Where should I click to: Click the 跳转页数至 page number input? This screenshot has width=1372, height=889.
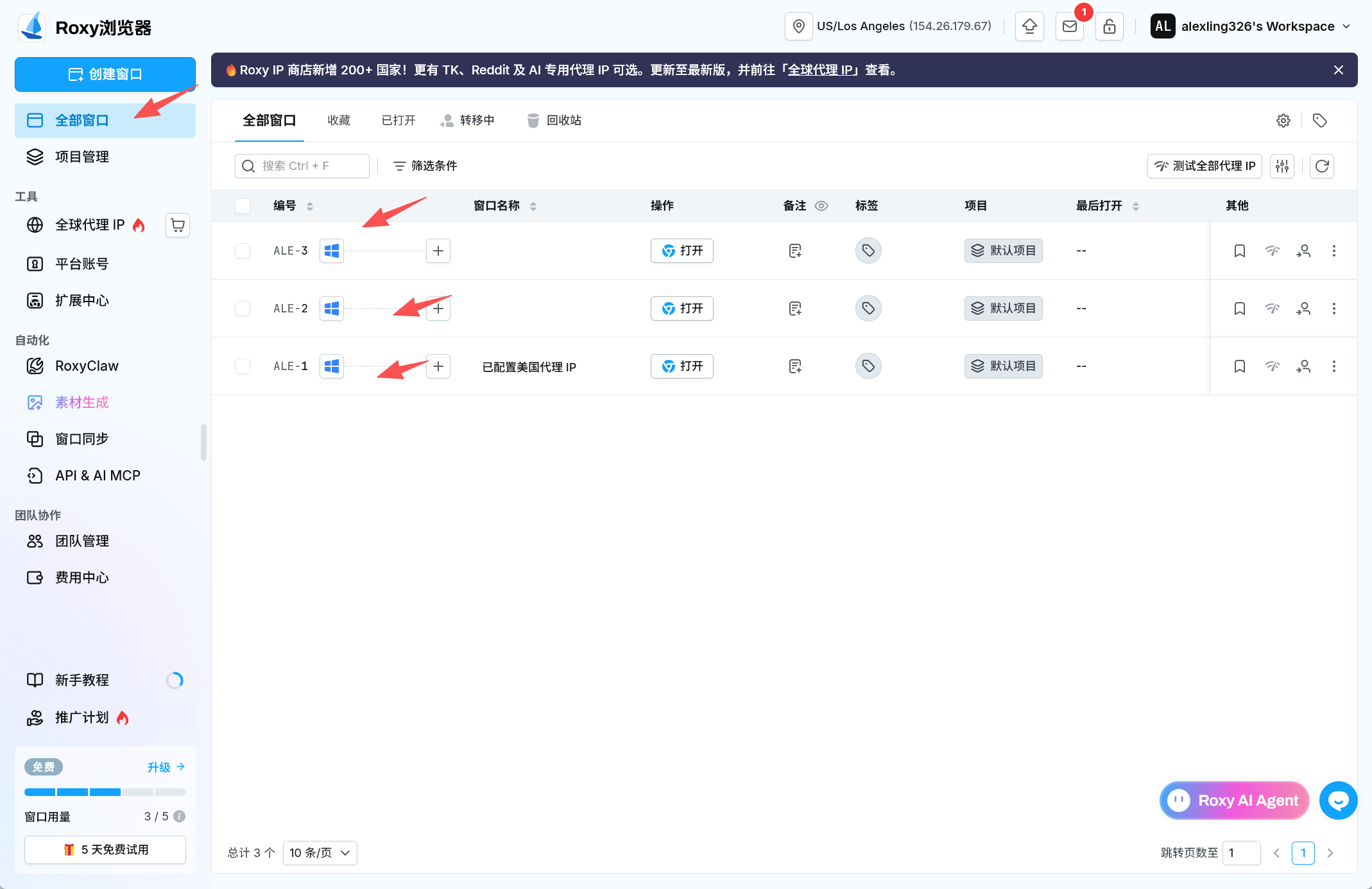[x=1242, y=853]
